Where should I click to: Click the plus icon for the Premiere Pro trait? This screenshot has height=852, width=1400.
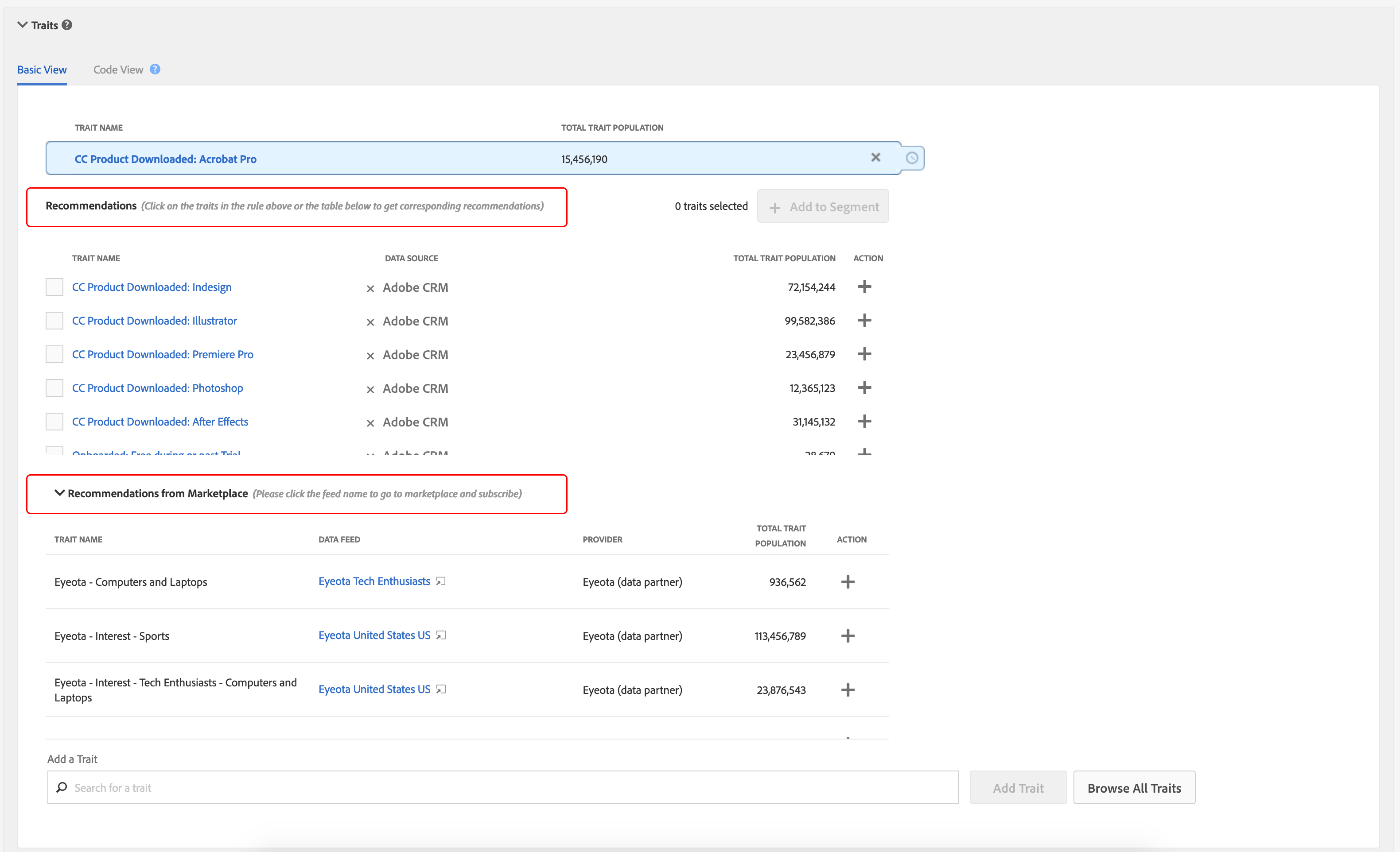coord(864,354)
